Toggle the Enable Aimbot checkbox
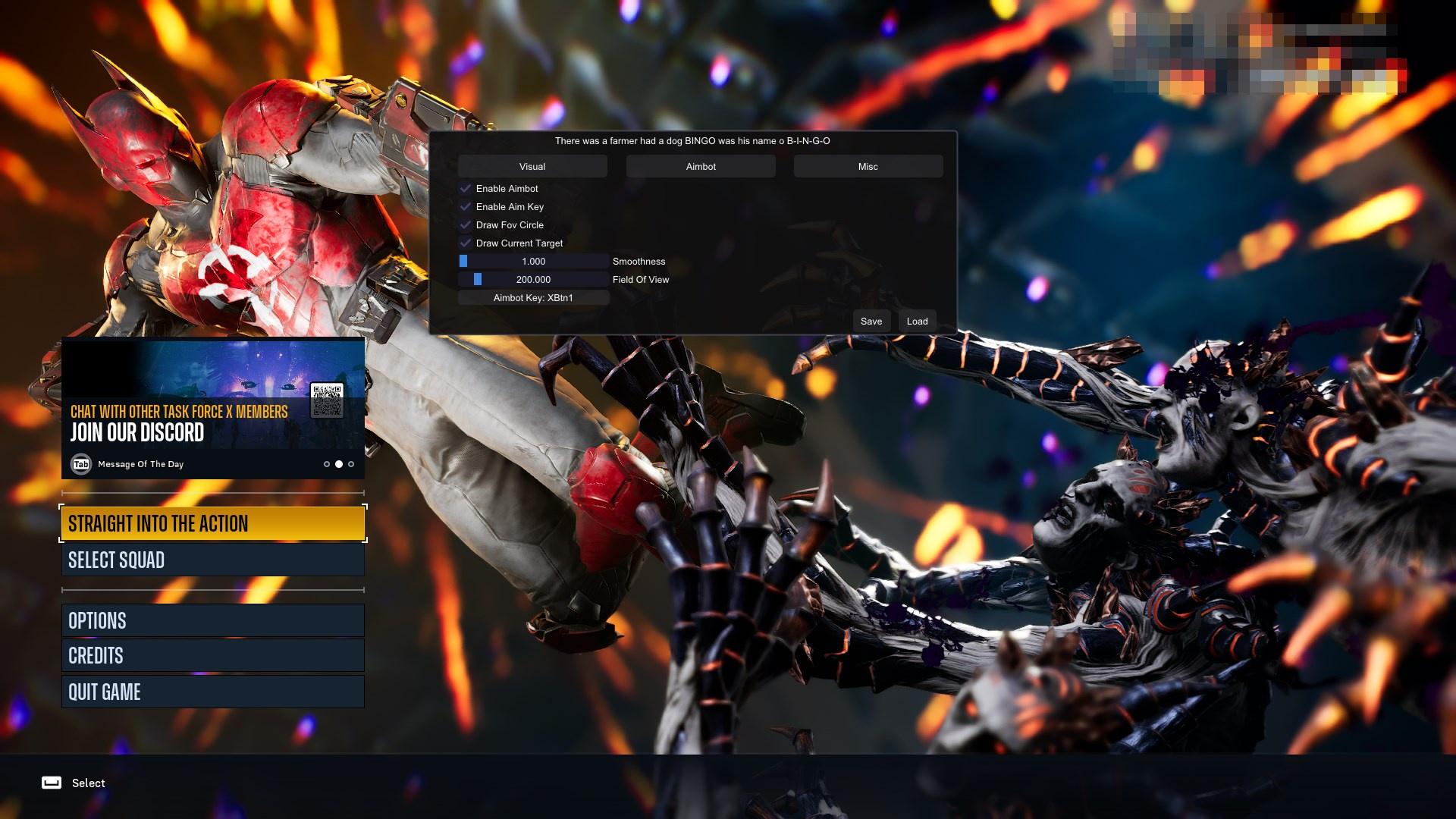Screen dimensions: 1456x819 [466, 188]
